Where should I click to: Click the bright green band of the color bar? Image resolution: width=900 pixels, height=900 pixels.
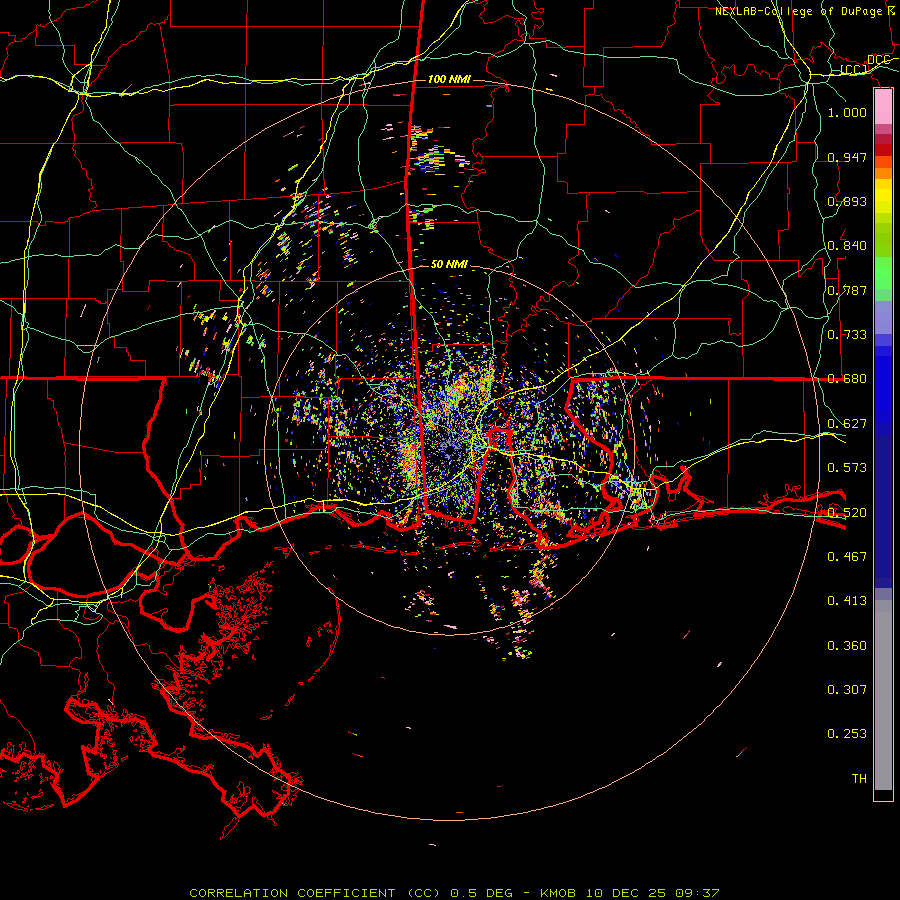tap(883, 273)
